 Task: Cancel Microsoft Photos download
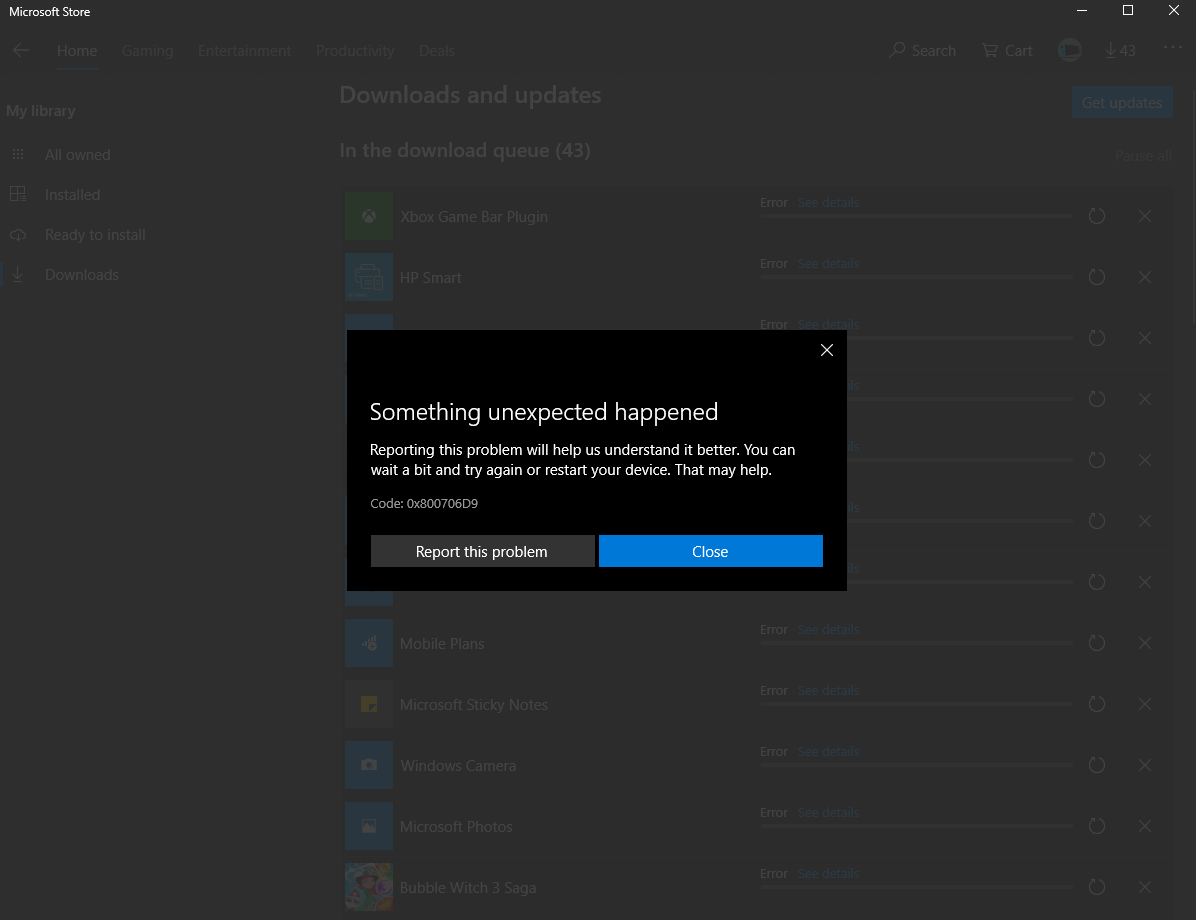1145,826
